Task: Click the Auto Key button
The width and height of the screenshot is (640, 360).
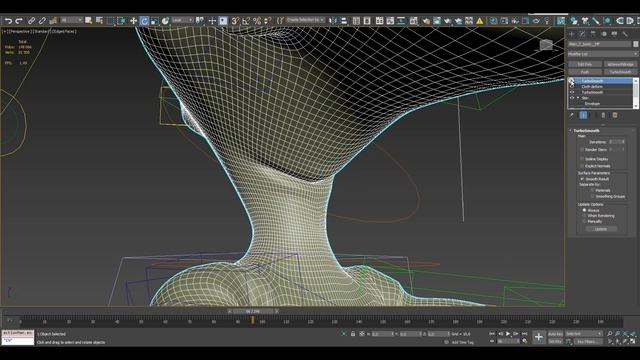Action: coord(555,334)
